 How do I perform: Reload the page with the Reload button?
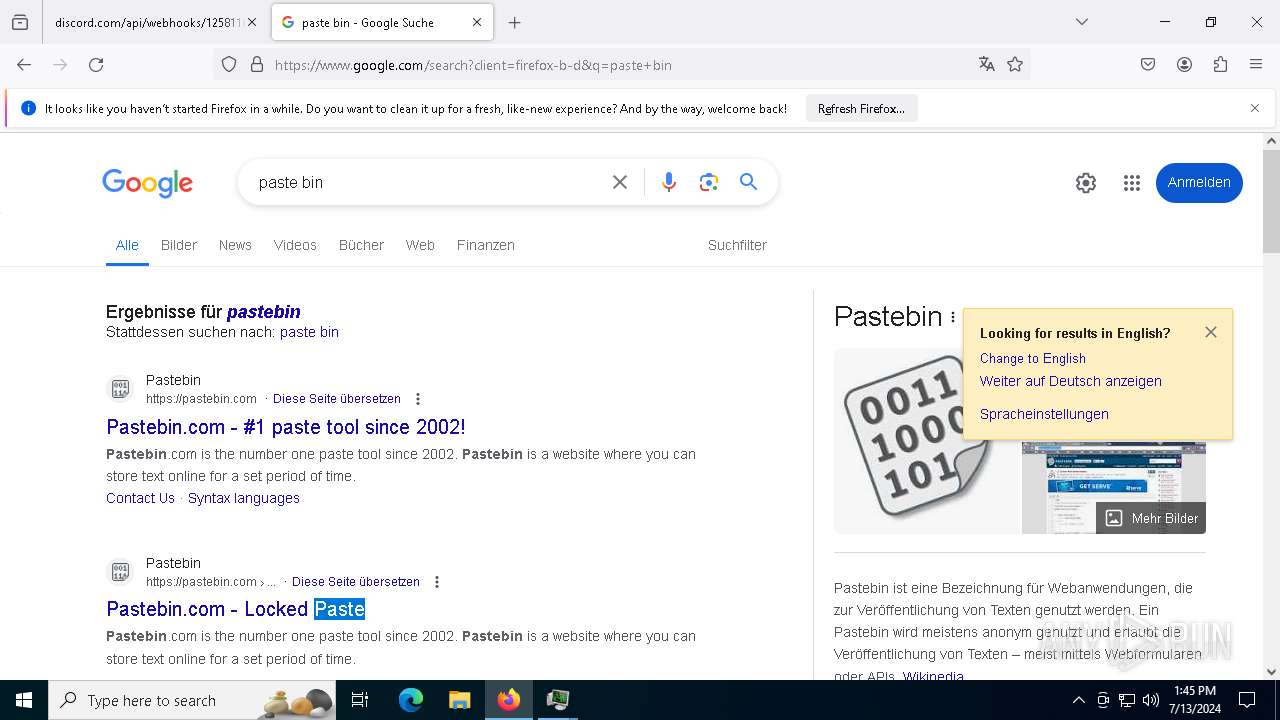click(96, 65)
